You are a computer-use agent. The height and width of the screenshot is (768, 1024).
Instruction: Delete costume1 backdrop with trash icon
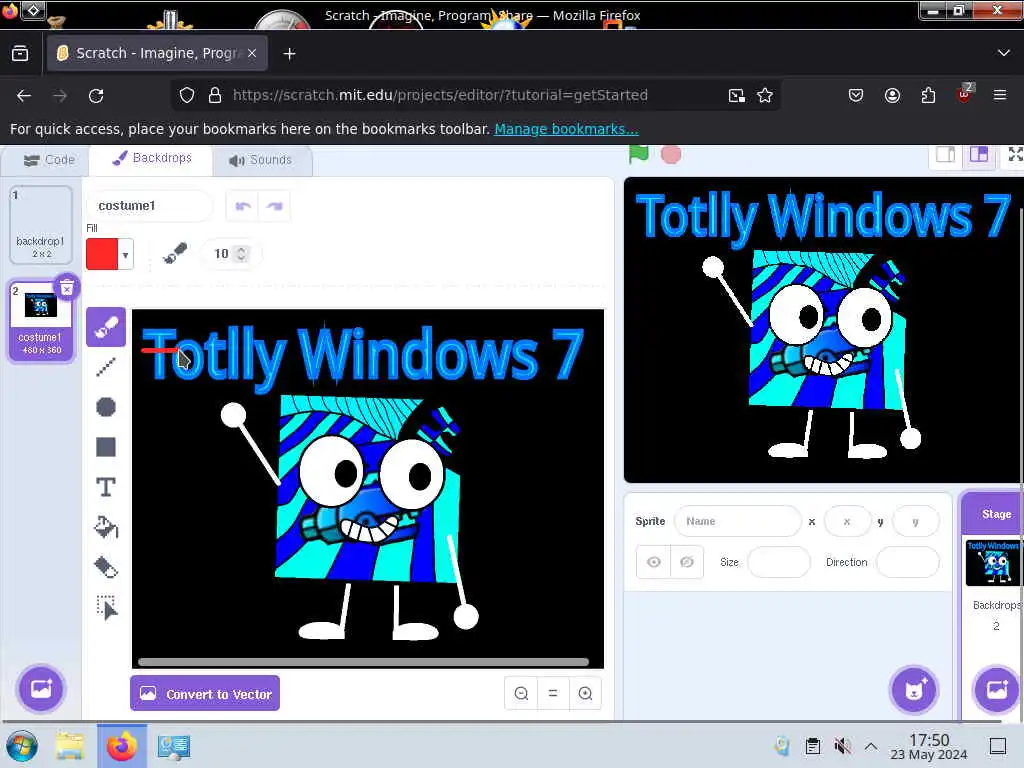67,287
